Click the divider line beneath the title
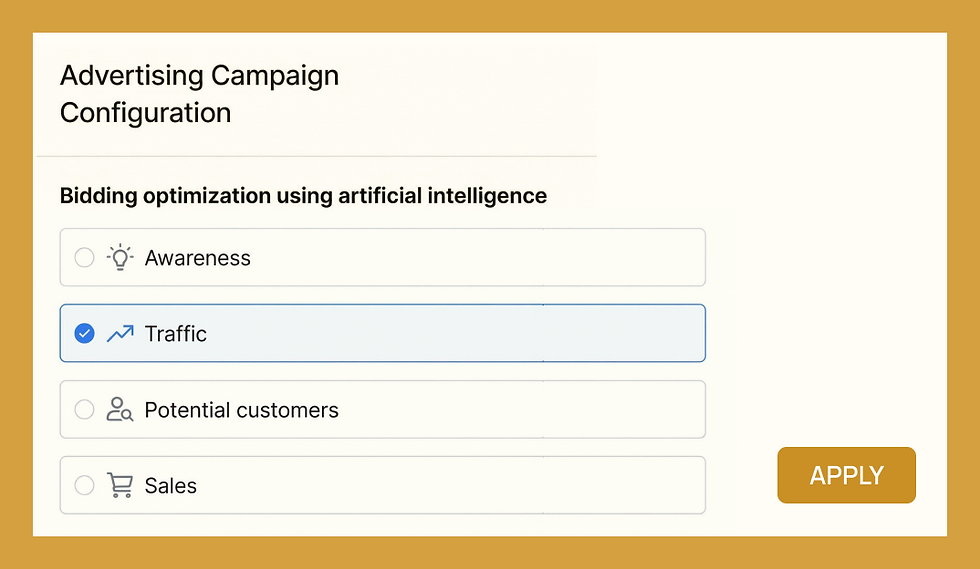 317,156
